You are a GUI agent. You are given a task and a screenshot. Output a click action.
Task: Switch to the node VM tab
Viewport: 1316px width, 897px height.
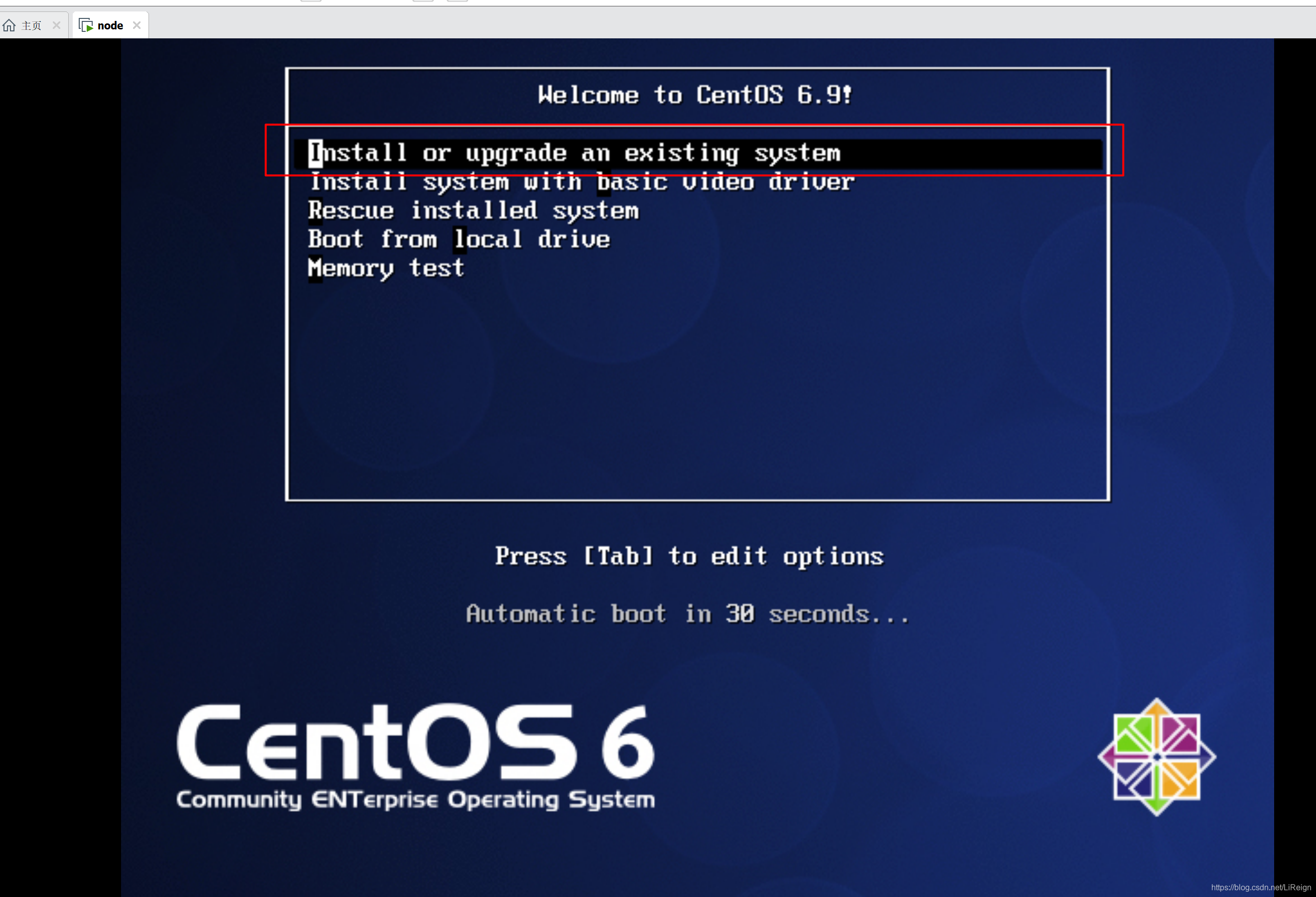[110, 25]
